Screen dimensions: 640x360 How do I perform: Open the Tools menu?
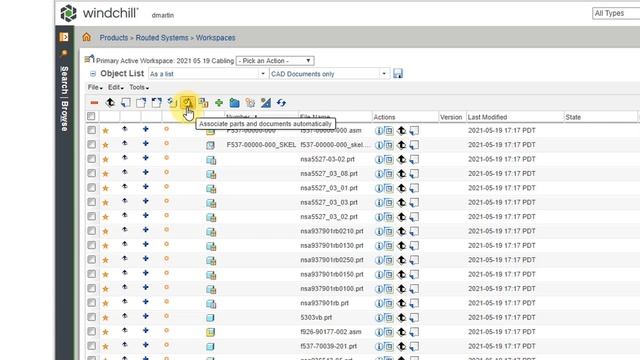pos(139,87)
